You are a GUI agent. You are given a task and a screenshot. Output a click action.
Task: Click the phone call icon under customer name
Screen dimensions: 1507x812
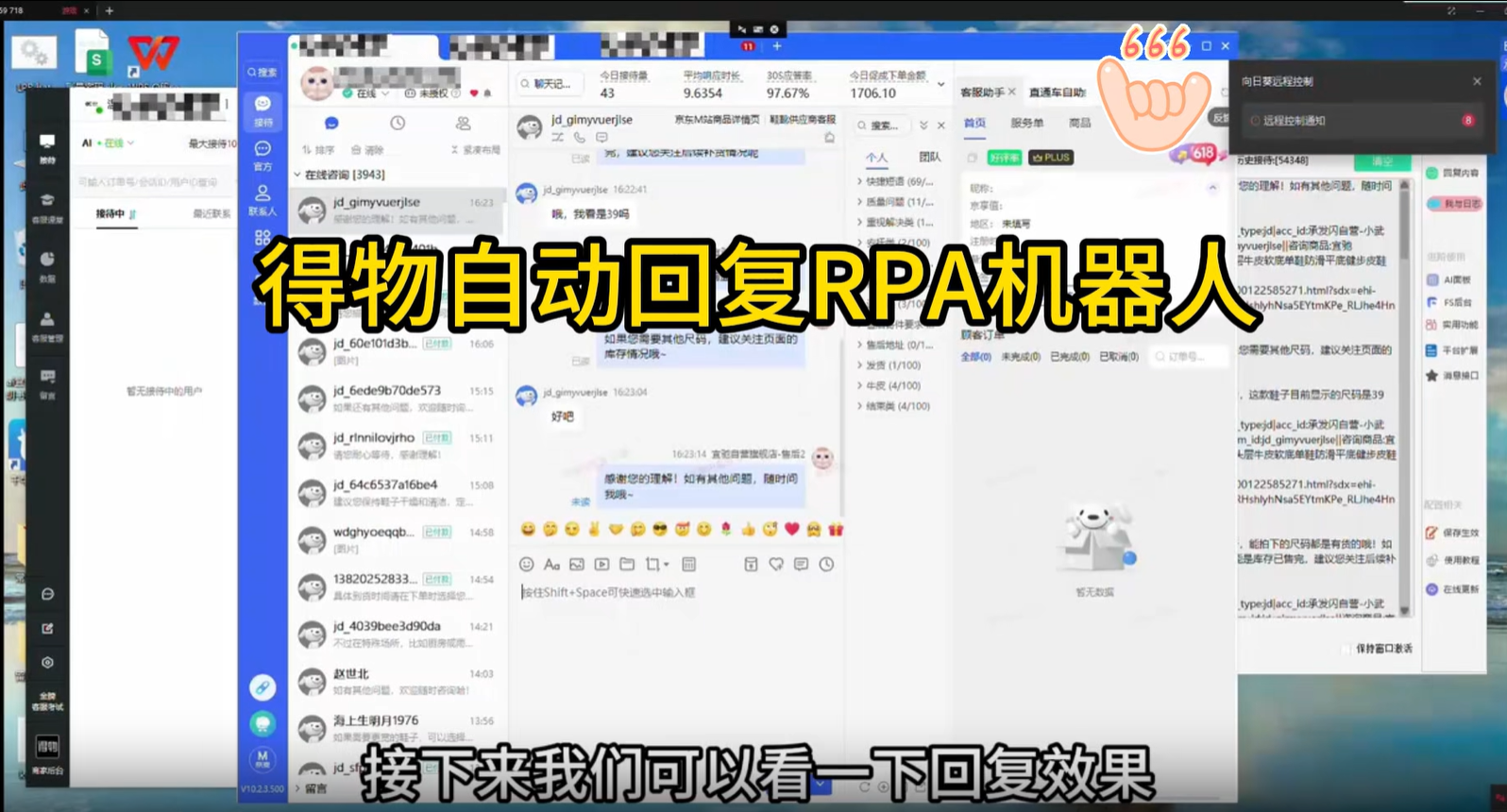point(579,138)
